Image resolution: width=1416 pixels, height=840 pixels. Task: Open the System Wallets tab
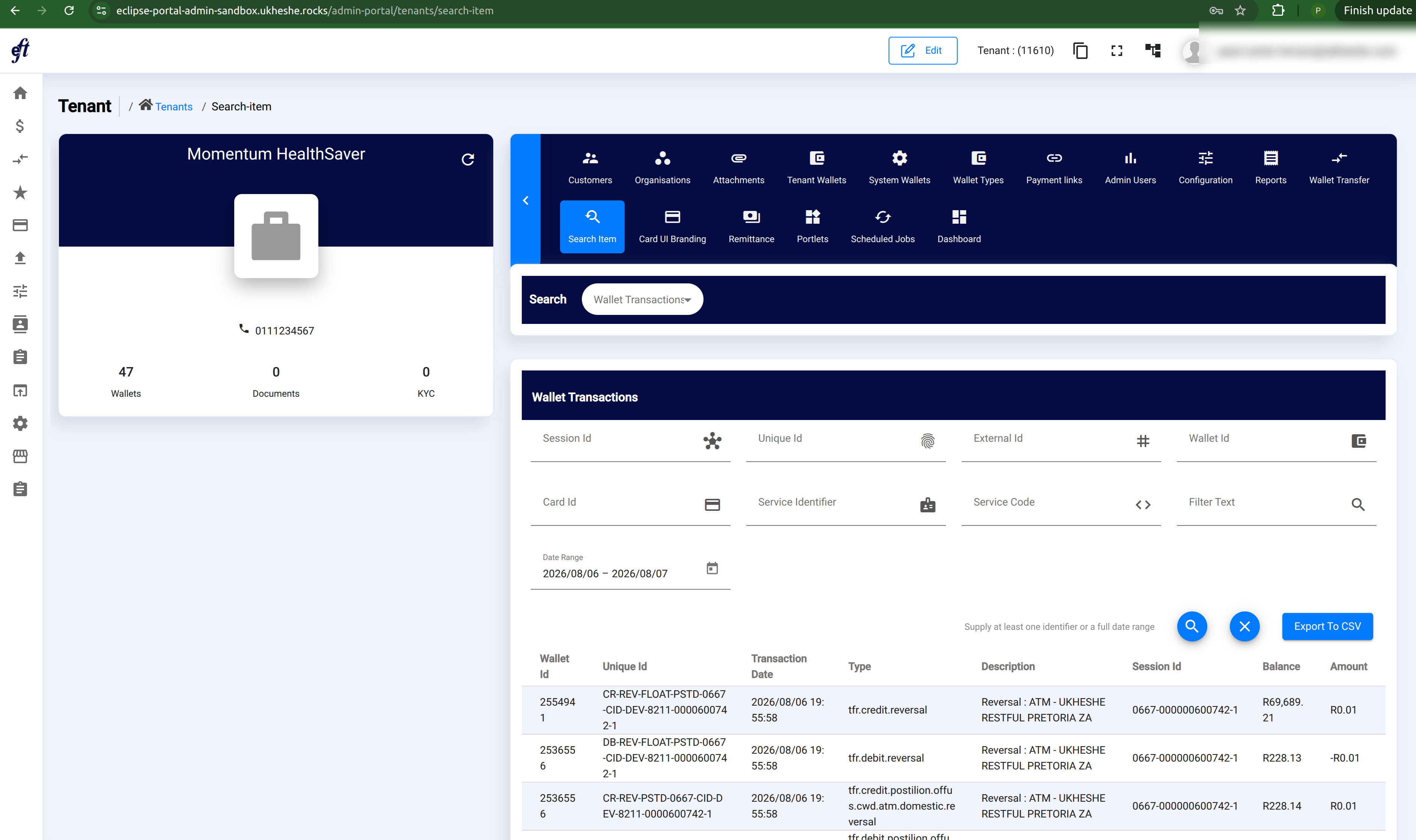click(899, 167)
